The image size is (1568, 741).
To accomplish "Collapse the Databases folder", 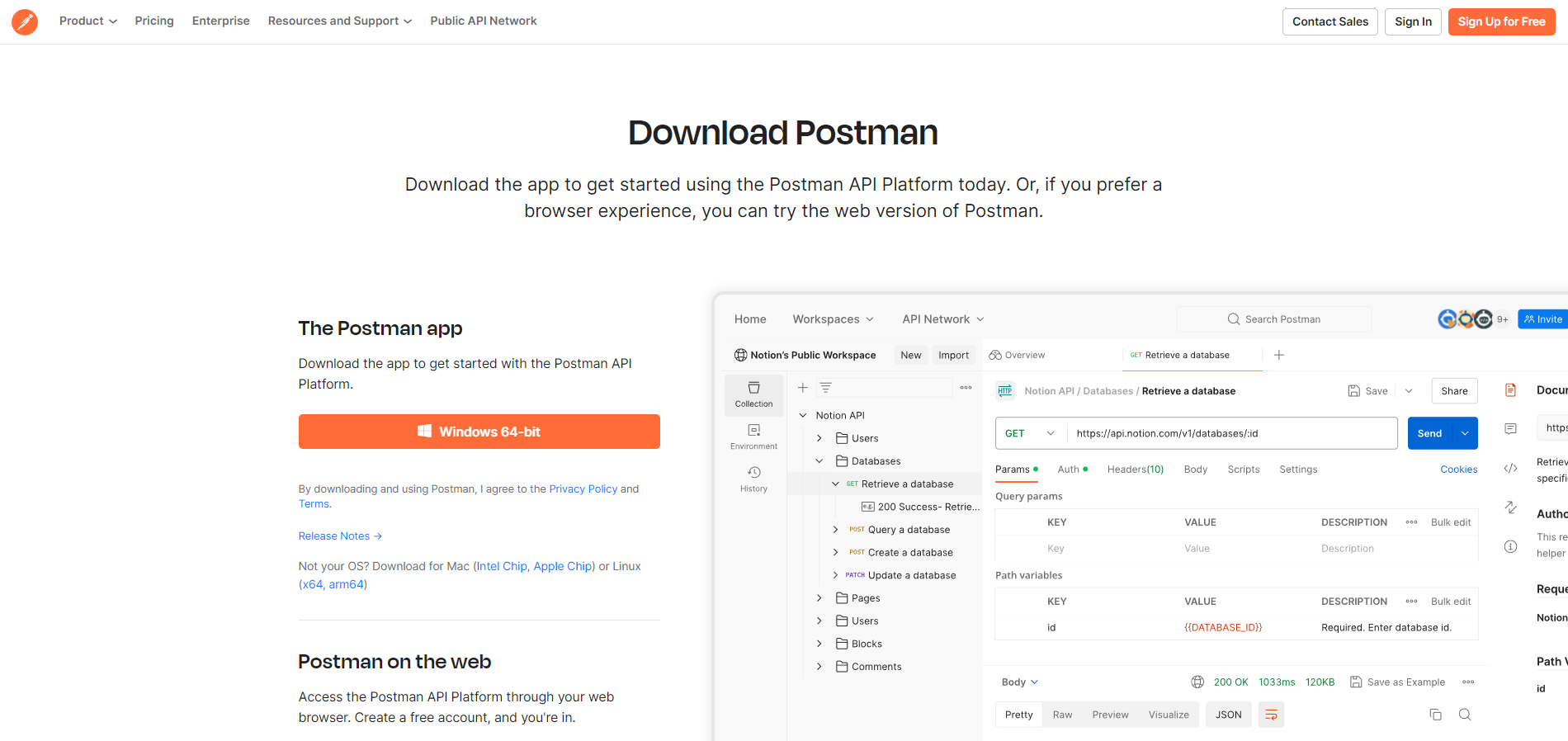I will 819,461.
